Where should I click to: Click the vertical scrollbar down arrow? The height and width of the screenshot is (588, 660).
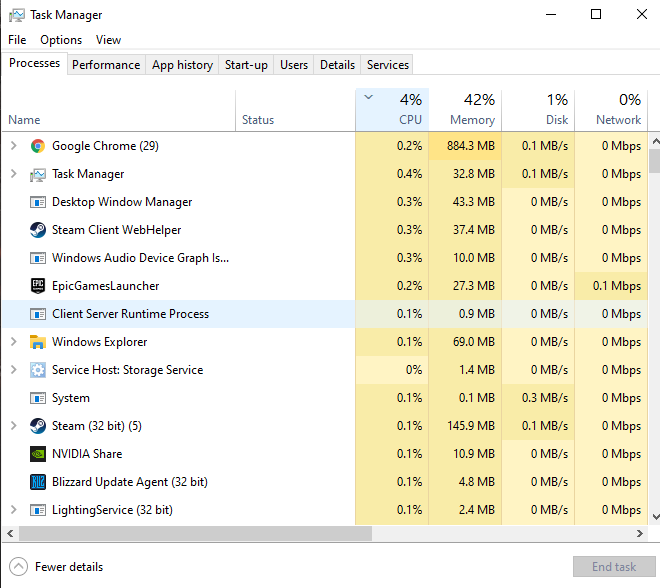pyautogui.click(x=655, y=517)
